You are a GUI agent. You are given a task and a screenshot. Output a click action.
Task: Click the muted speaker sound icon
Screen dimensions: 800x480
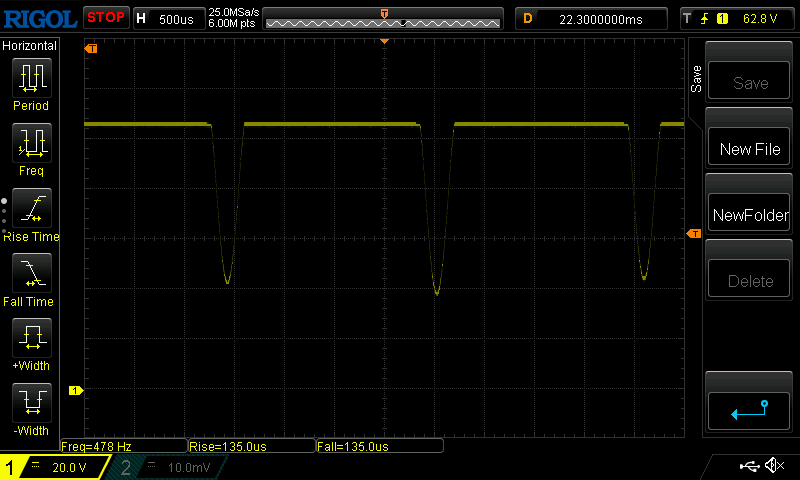point(775,465)
